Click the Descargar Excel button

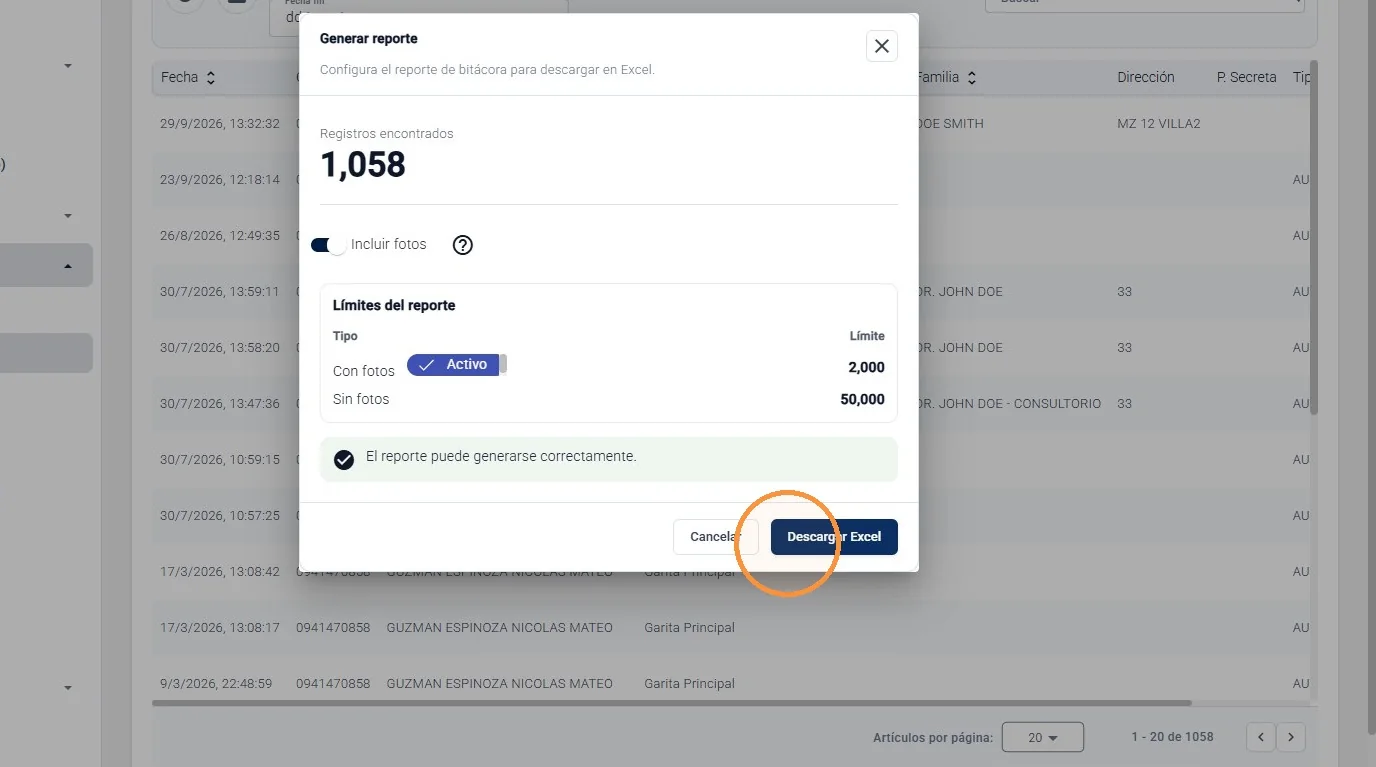[x=834, y=537]
